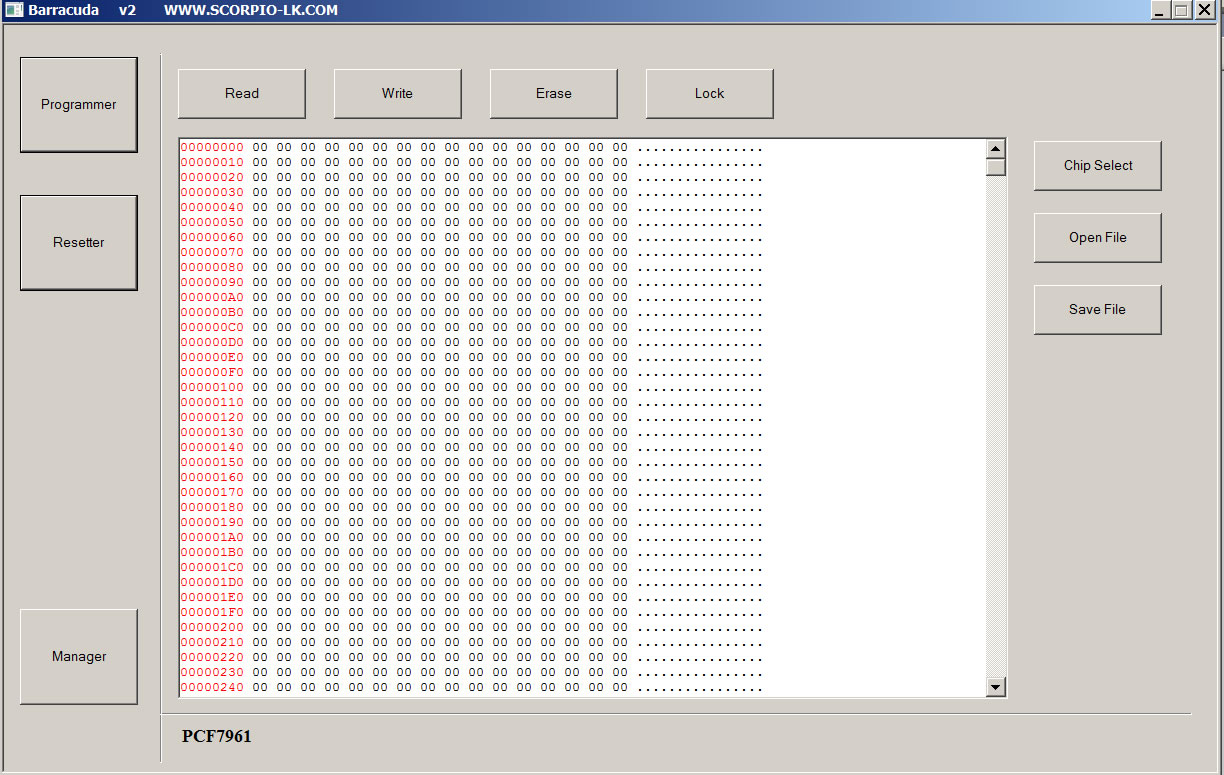Click the Barracuda application icon in title bar
The image size is (1224, 775).
click(12, 10)
